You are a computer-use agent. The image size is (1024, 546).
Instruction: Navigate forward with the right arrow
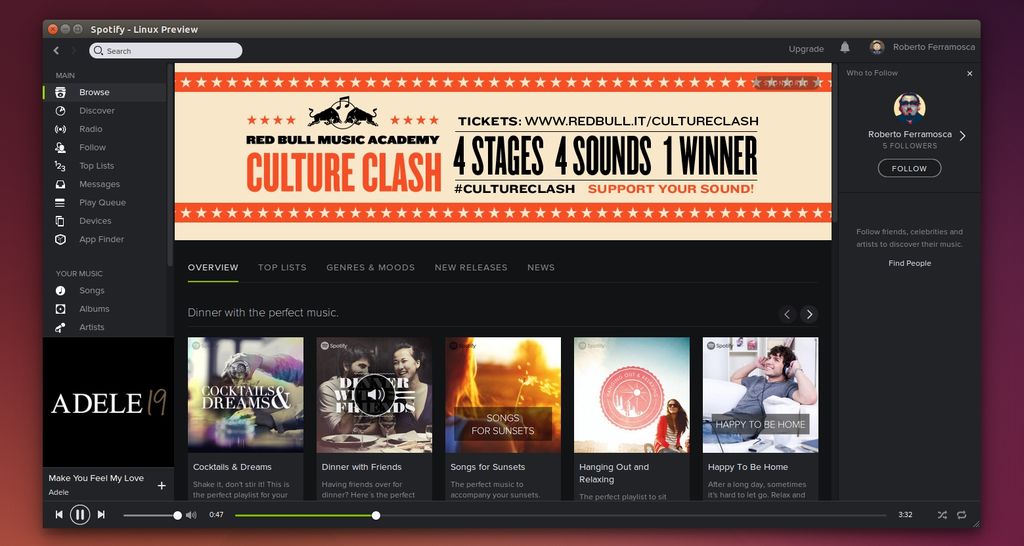(73, 50)
